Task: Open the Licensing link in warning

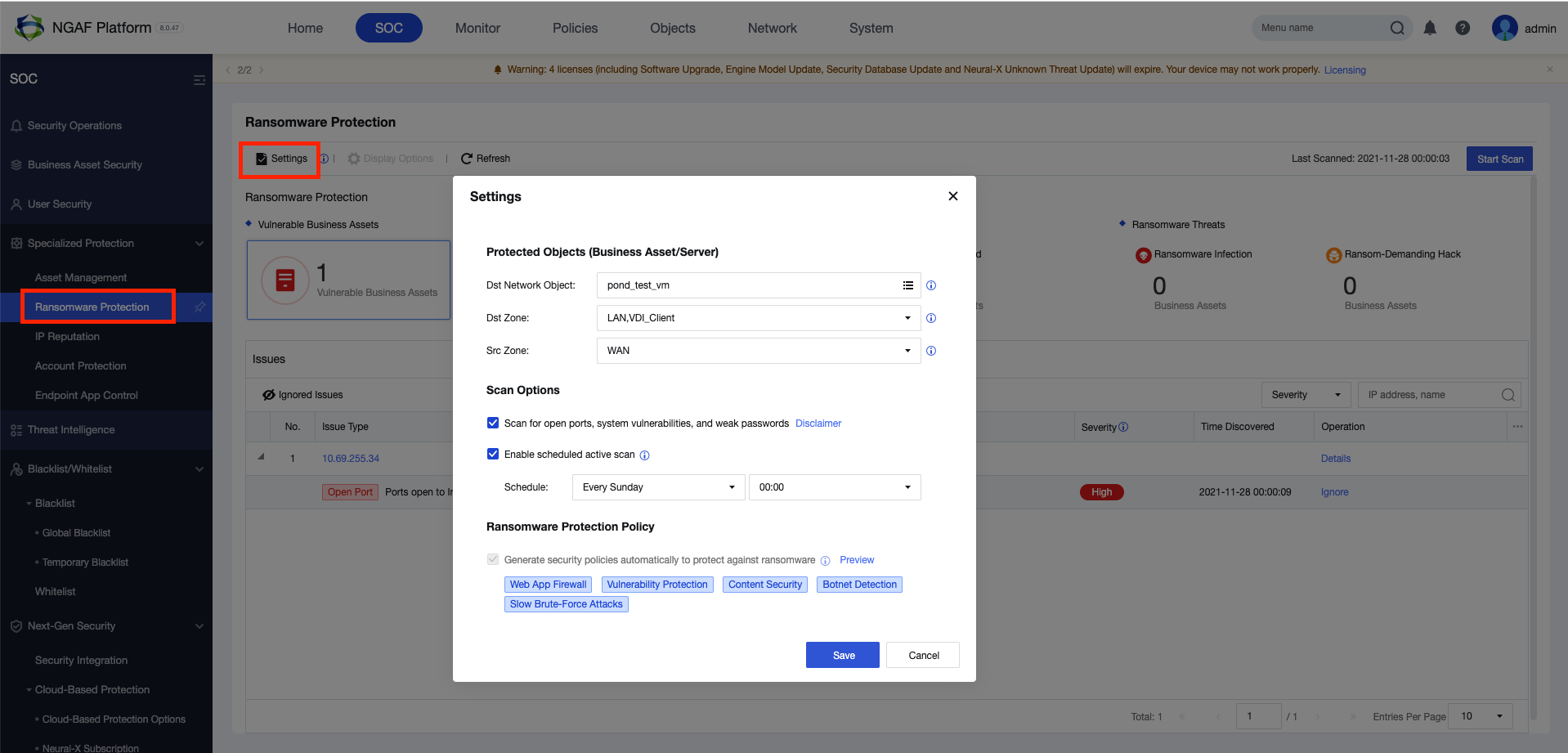Action: (1345, 70)
